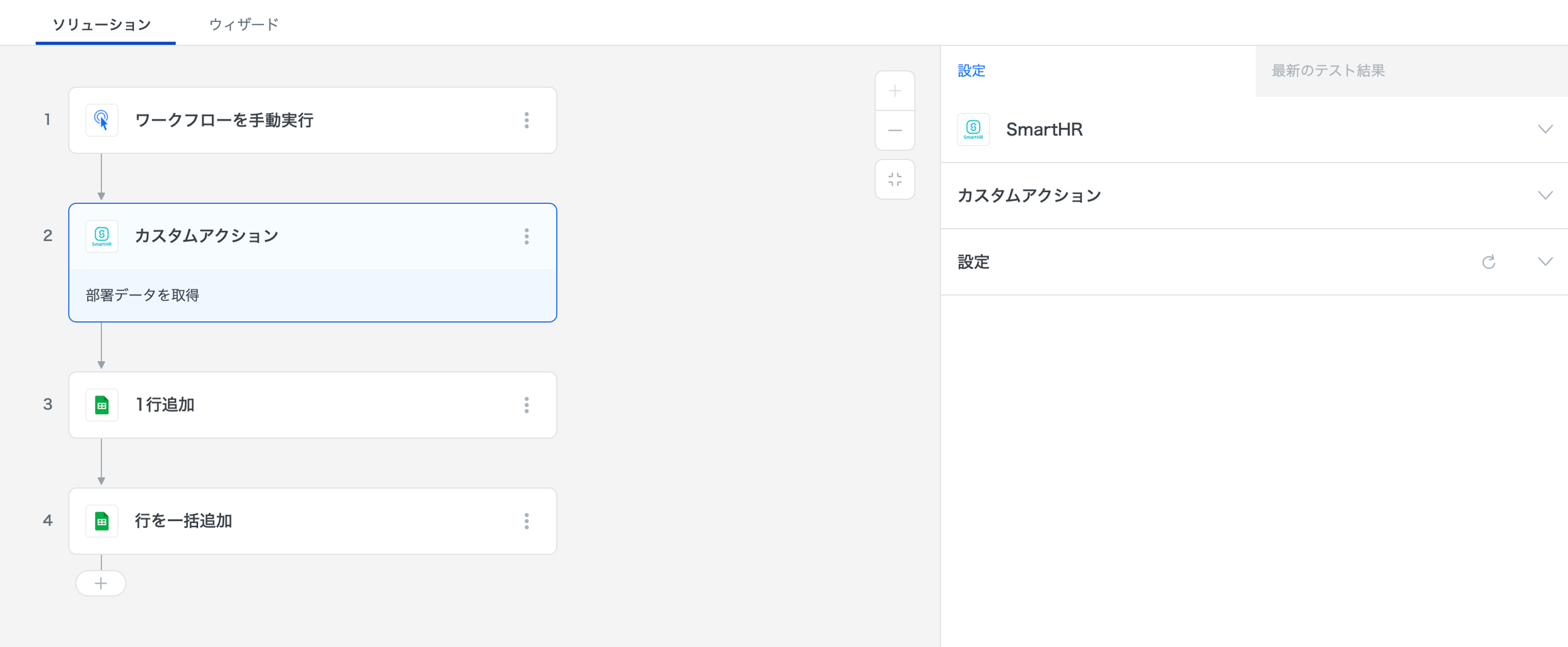Zoom out of the workflow canvas
Viewport: 1568px width, 647px height.
894,130
